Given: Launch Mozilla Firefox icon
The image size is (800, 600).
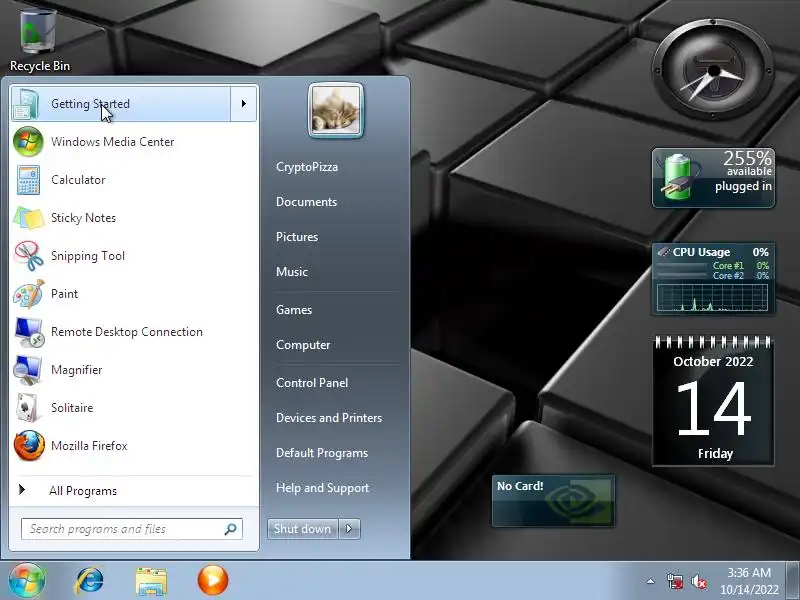Looking at the screenshot, I should coord(29,445).
